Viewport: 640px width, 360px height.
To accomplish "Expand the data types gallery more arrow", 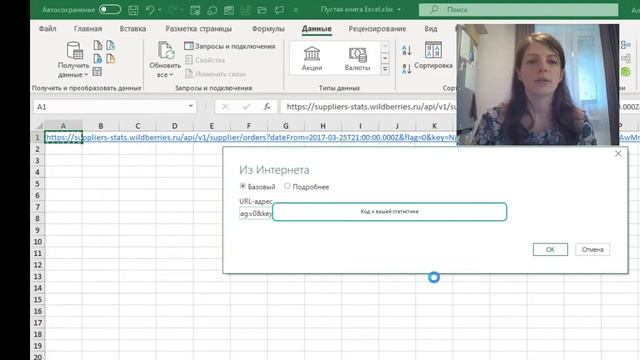I will tap(385, 70).
